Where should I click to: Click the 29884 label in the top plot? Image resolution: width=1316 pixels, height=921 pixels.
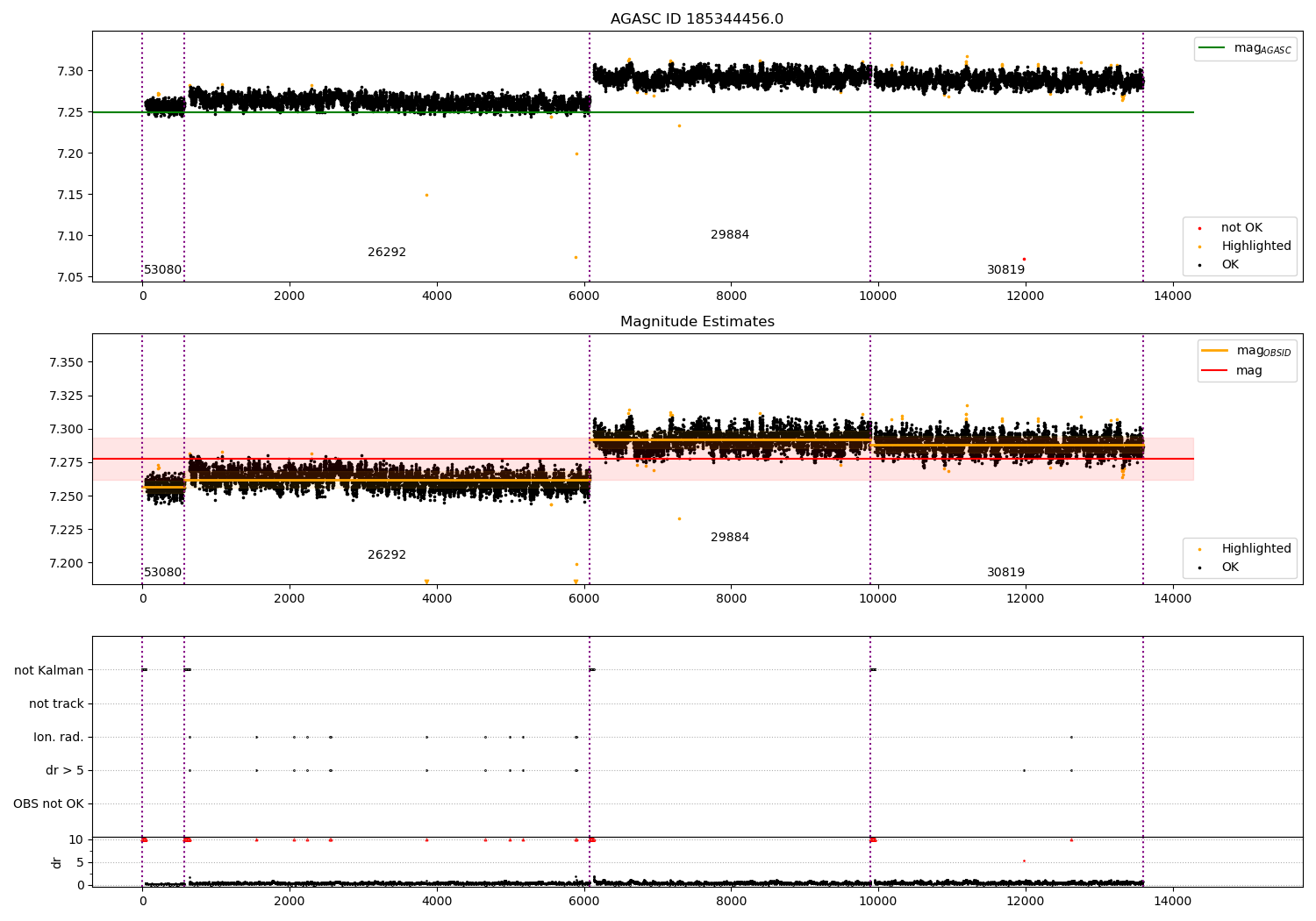point(730,235)
